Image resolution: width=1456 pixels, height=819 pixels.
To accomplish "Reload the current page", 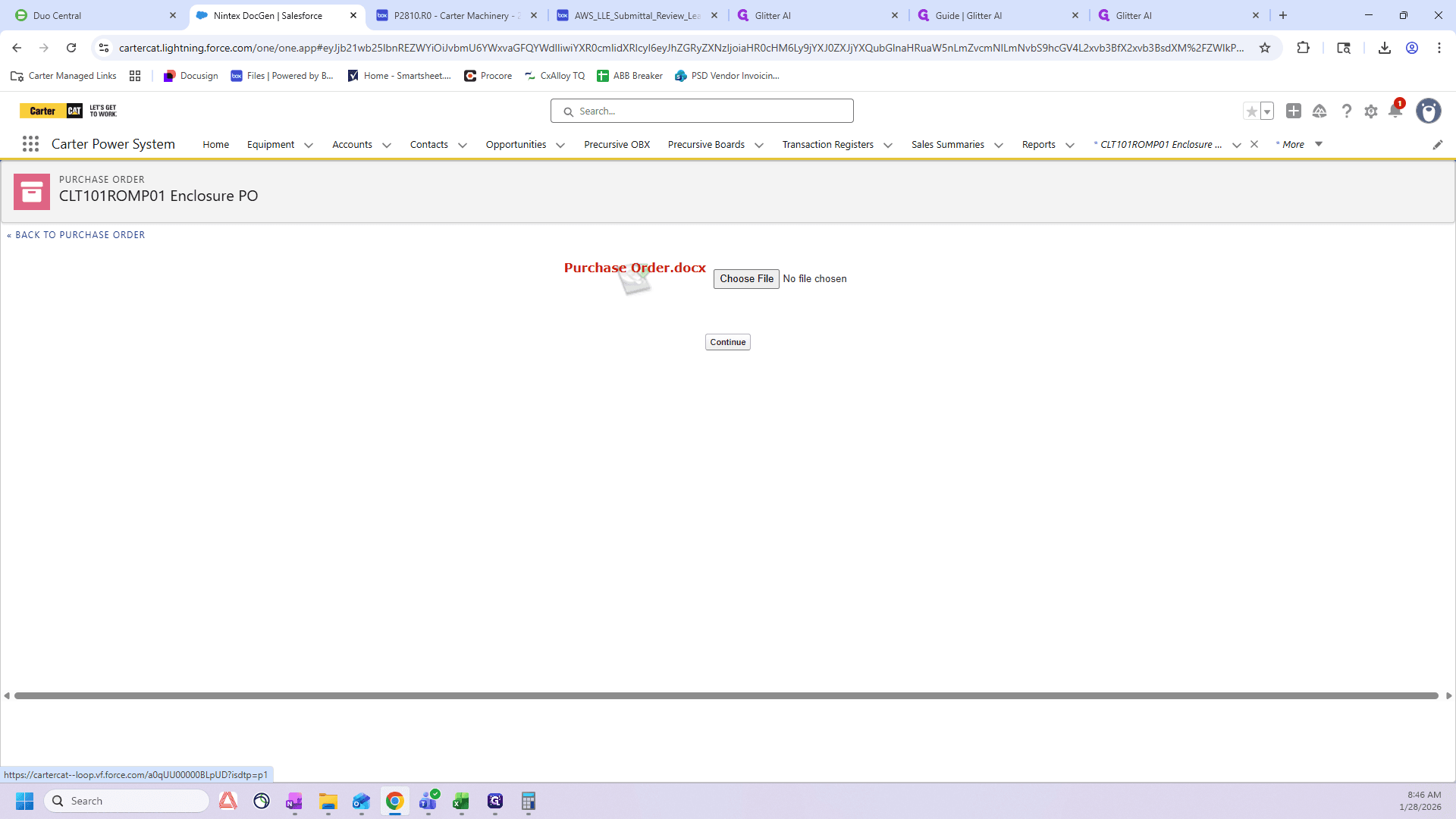I will 71,48.
